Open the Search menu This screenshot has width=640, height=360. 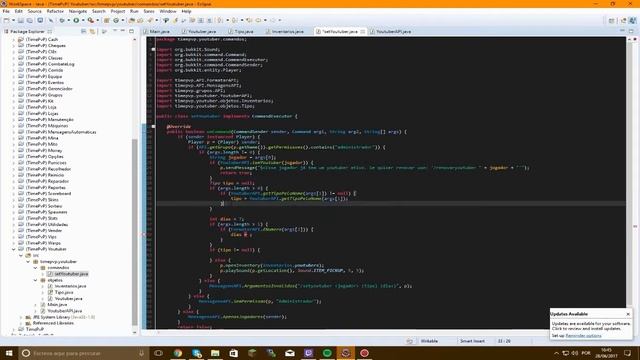point(98,11)
